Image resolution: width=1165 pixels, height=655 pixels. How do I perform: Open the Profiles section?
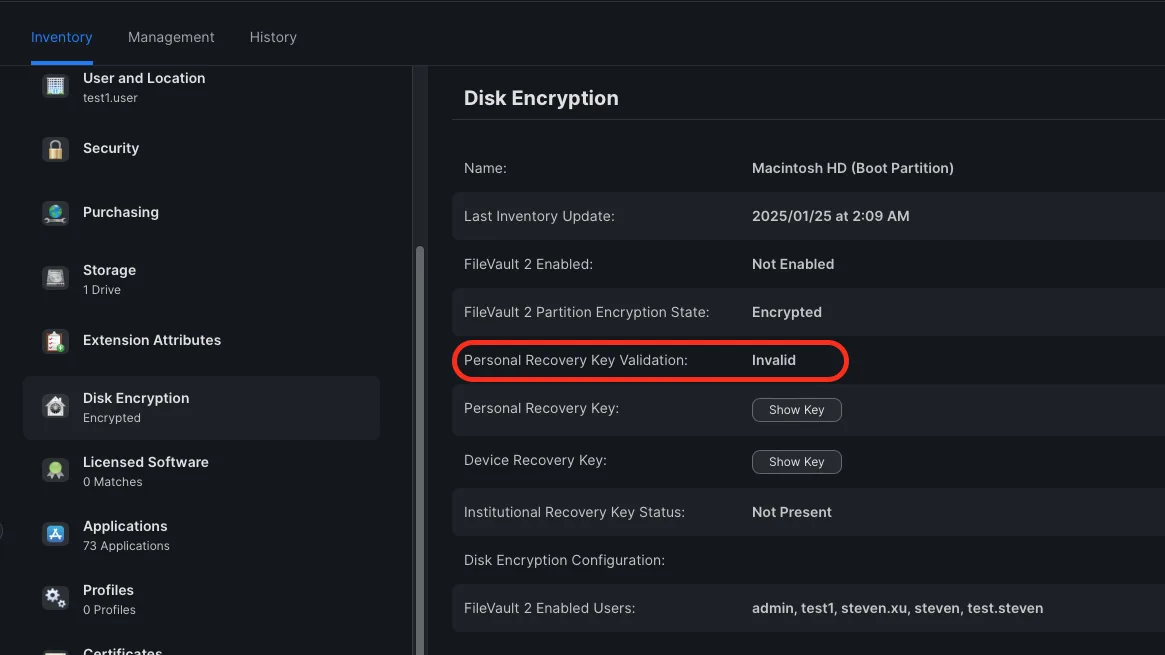pyautogui.click(x=201, y=599)
